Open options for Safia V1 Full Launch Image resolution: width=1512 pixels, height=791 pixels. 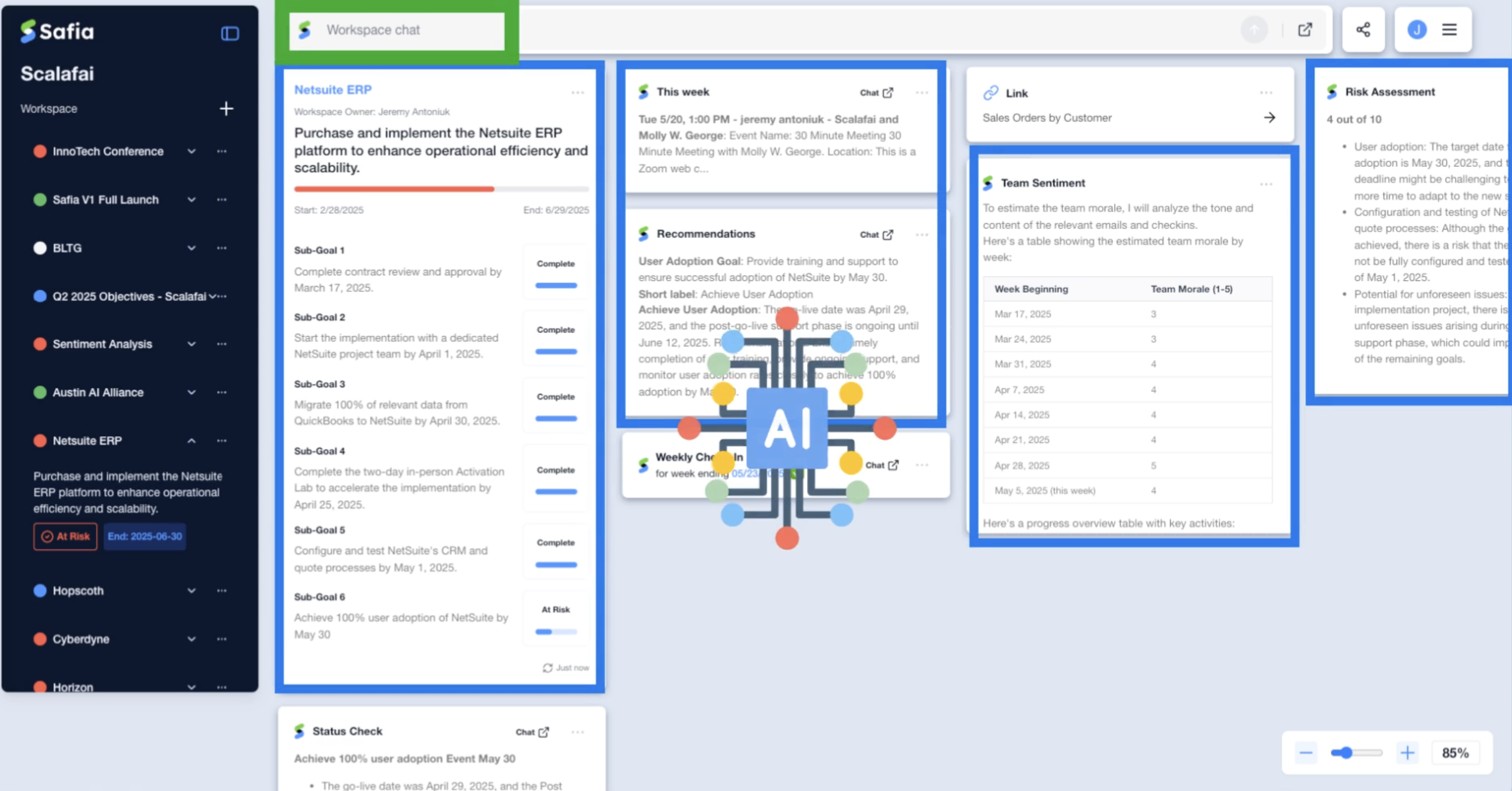click(x=221, y=200)
